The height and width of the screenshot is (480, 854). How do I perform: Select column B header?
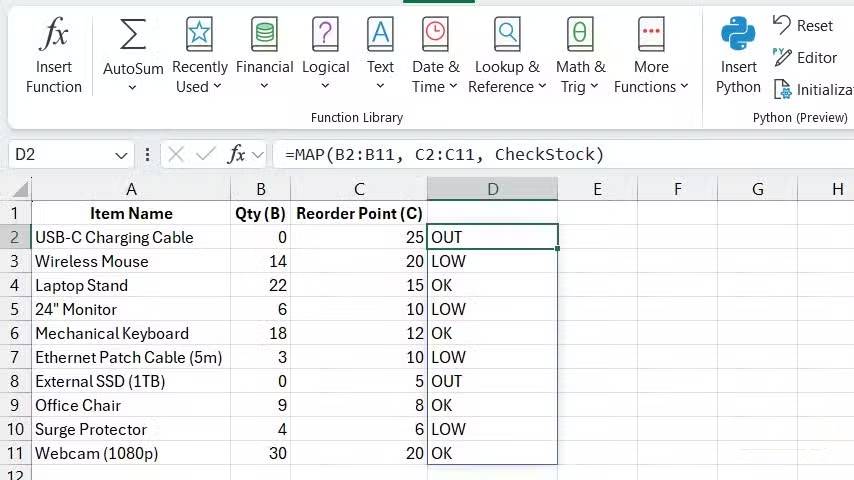(x=261, y=189)
